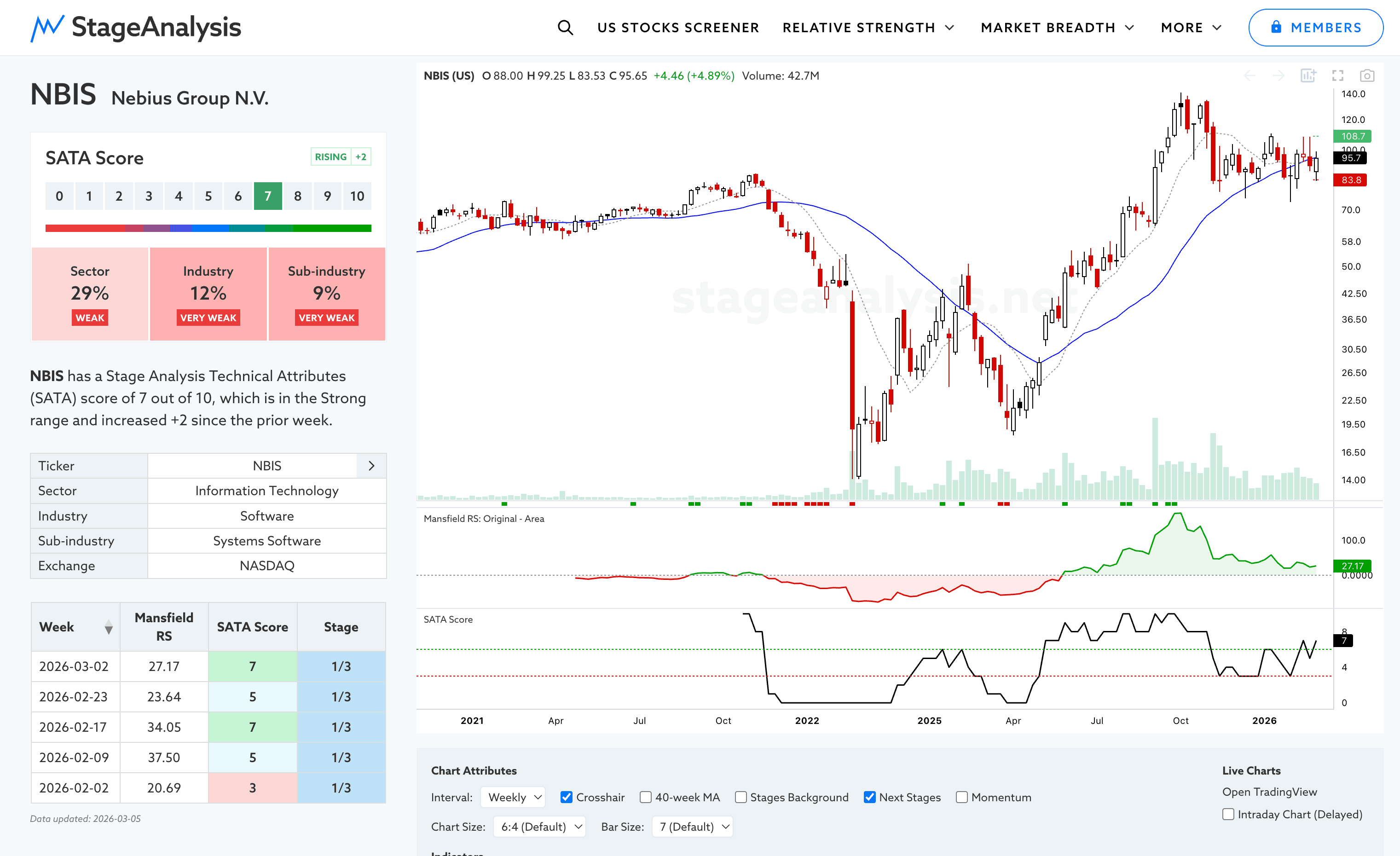The width and height of the screenshot is (1400, 856).
Task: Open the Relative Strength menu
Action: click(868, 27)
